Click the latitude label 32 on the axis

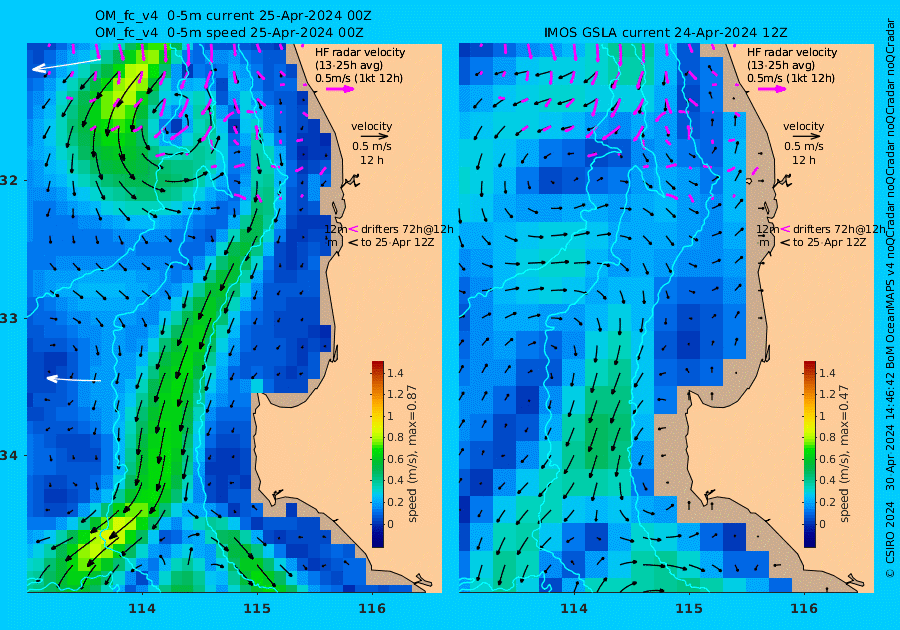[9, 180]
